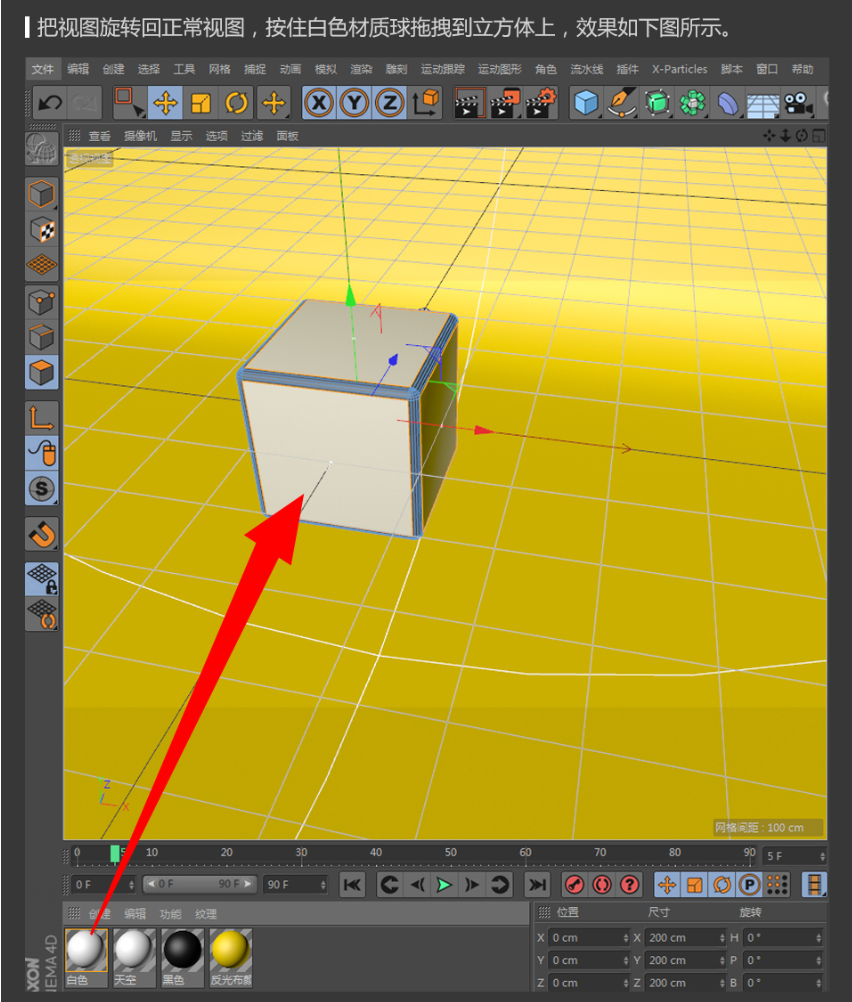The width and height of the screenshot is (852, 1002).
Task: Jump to the end of the timeline
Action: pyautogui.click(x=537, y=884)
